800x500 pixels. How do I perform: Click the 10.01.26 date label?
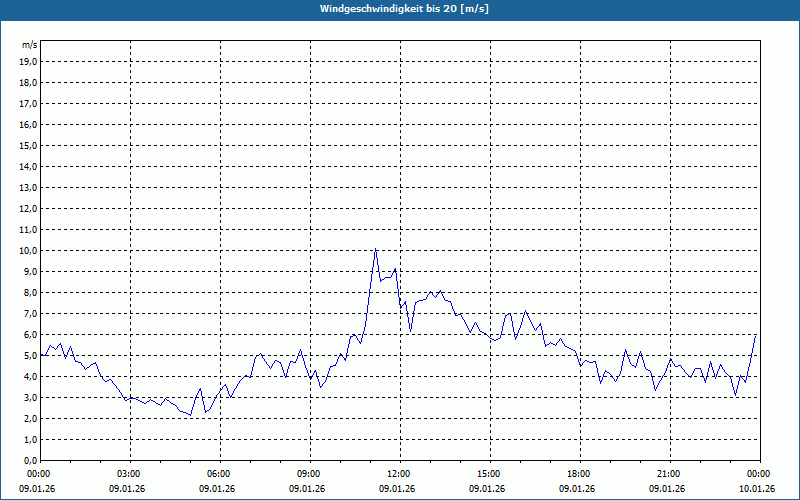[757, 489]
